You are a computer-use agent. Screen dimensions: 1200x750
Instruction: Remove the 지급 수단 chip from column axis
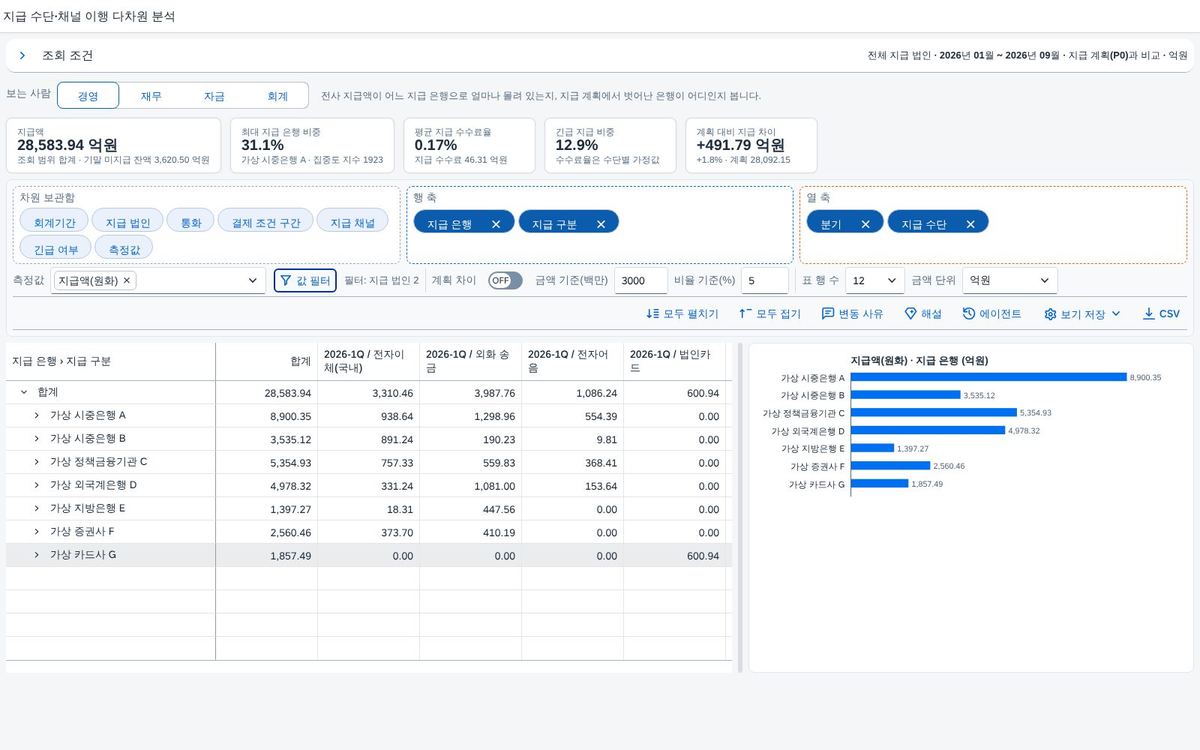(x=970, y=224)
